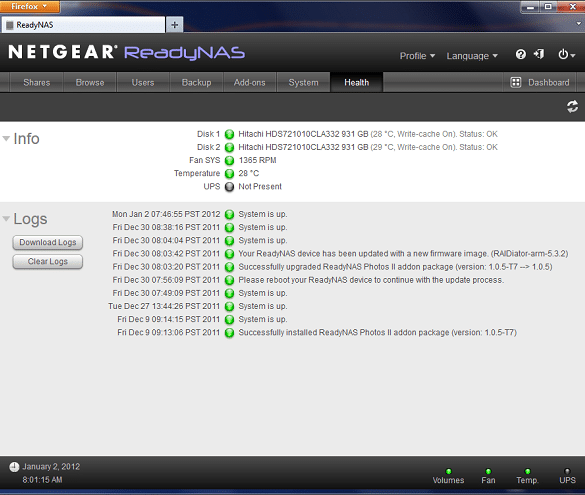Click the 'Not Present' UPS status text
This screenshot has width=585, height=495.
coord(260,187)
